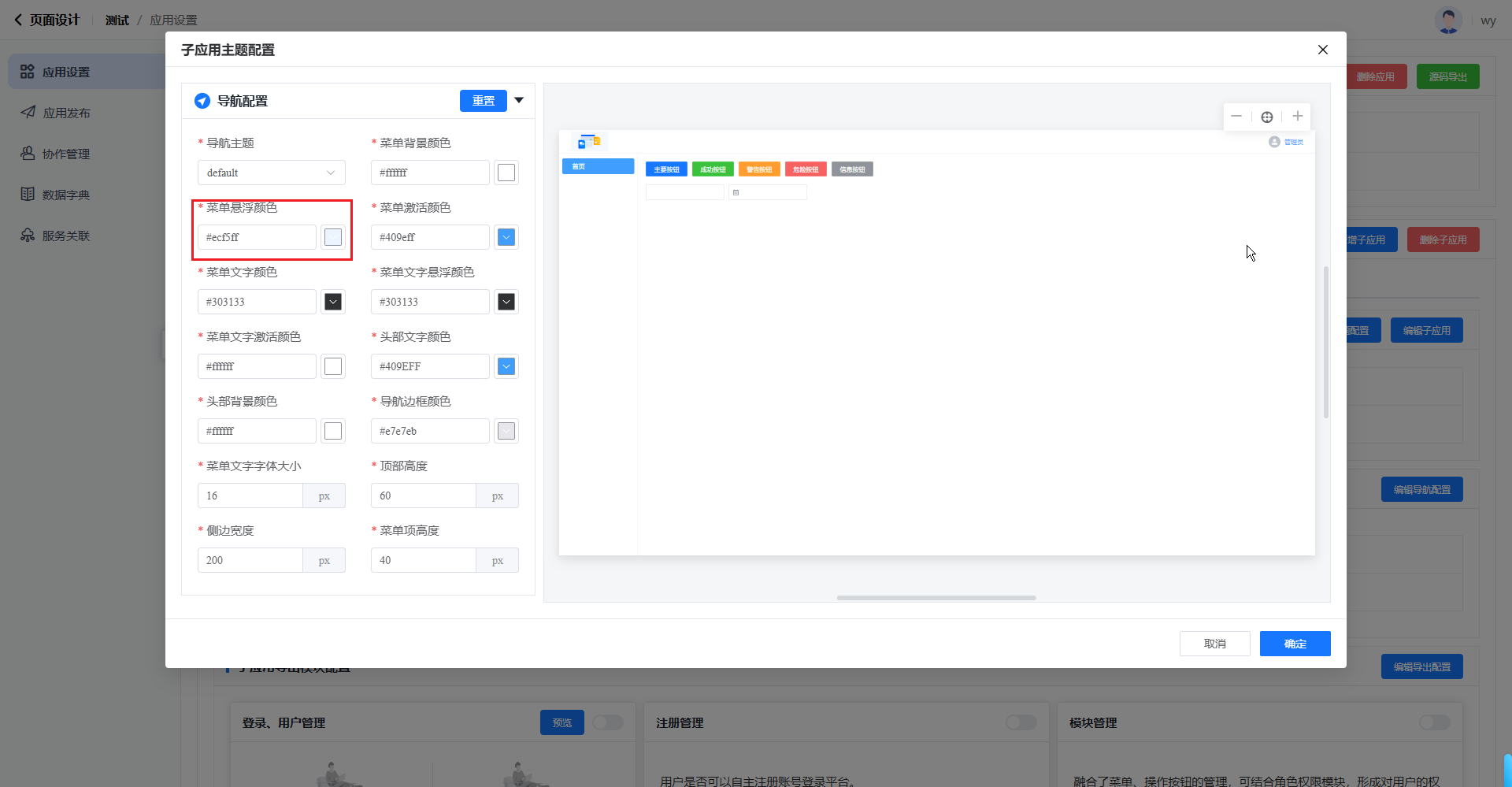Collapse the 导航配置 panel arrow
Viewport: 1512px width, 787px height.
tap(519, 100)
